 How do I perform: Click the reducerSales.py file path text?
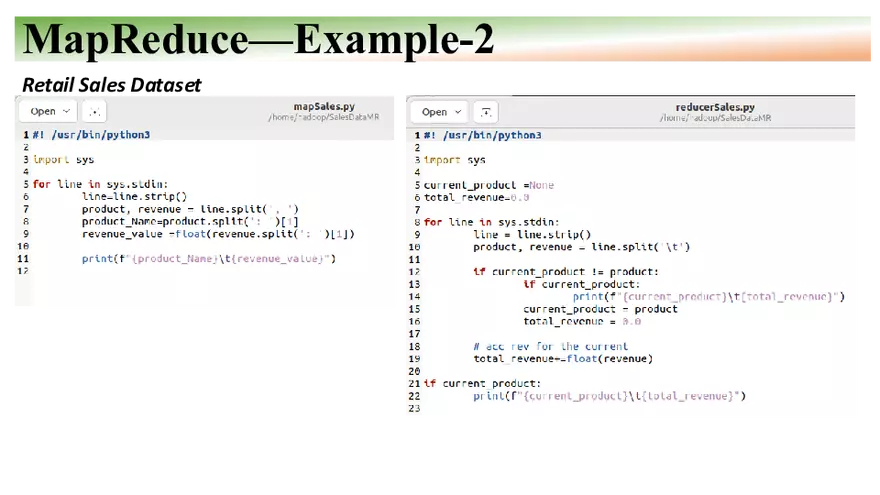coord(716,118)
